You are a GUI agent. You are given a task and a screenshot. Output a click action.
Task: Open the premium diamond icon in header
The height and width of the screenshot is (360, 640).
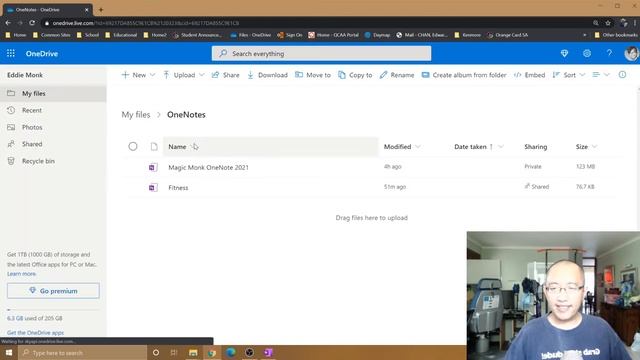coord(564,53)
